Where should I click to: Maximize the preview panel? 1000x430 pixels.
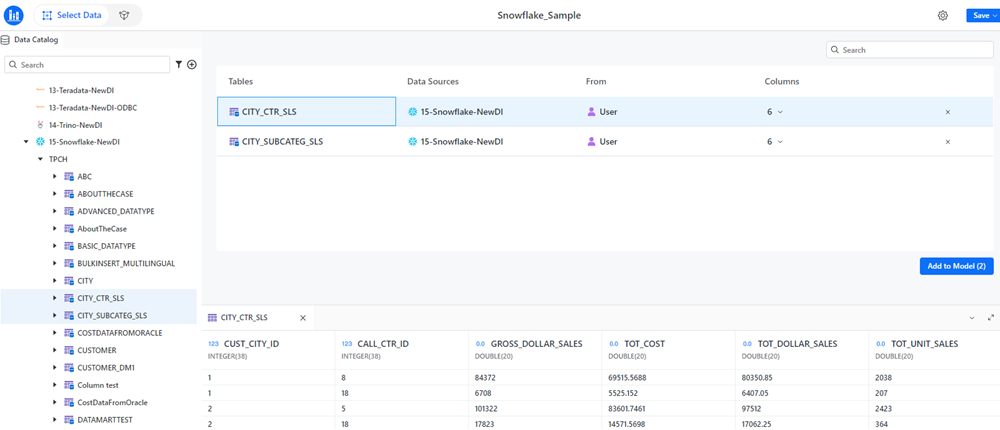pyautogui.click(x=990, y=317)
